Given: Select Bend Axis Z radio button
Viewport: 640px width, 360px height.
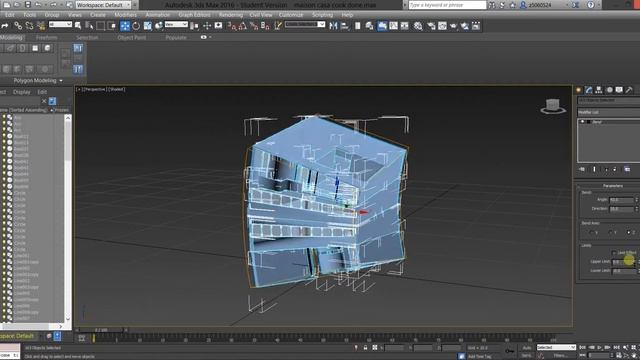Looking at the screenshot, I should pos(629,232).
